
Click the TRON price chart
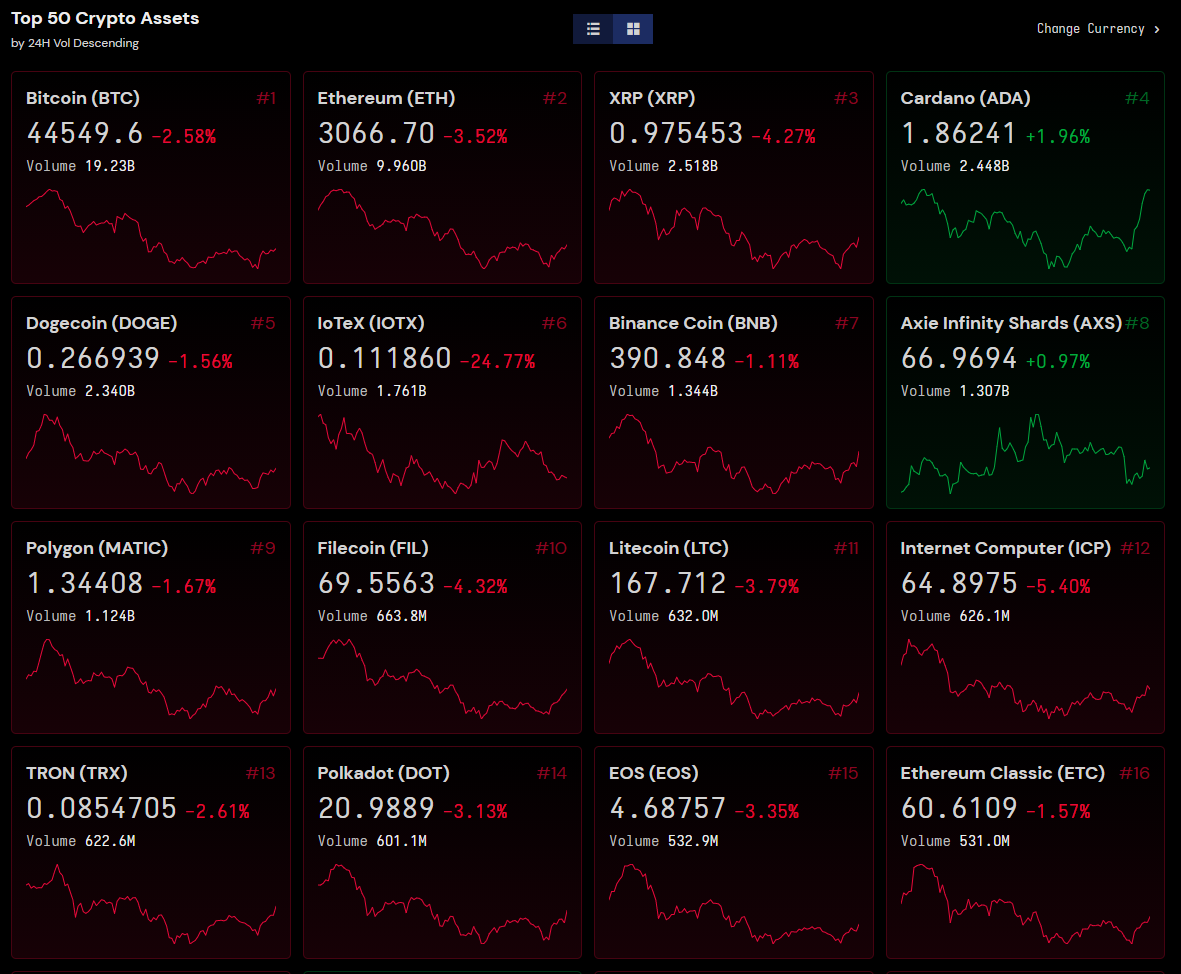[x=151, y=904]
